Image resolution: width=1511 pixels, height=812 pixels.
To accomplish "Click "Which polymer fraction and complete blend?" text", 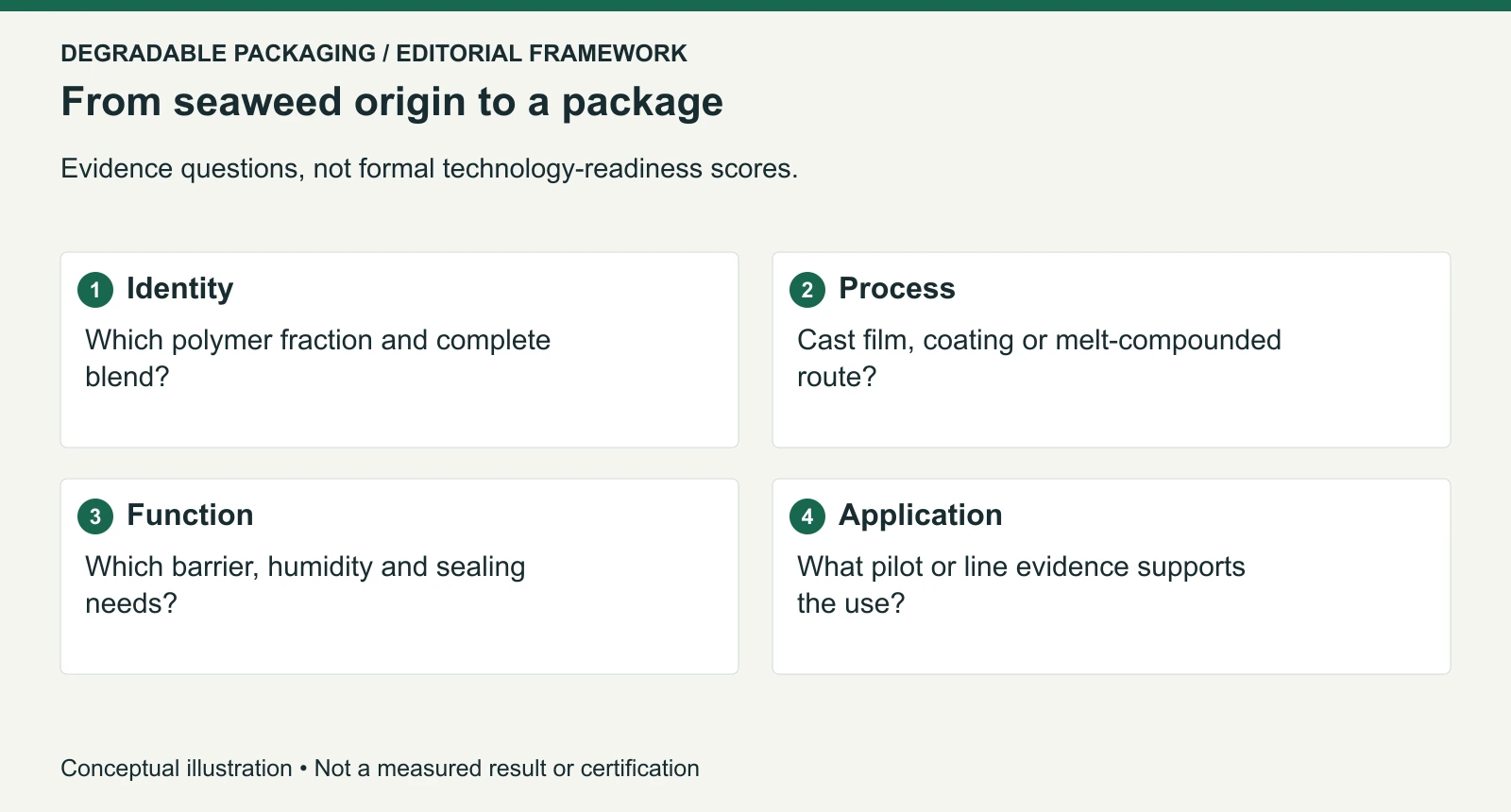I will point(318,358).
